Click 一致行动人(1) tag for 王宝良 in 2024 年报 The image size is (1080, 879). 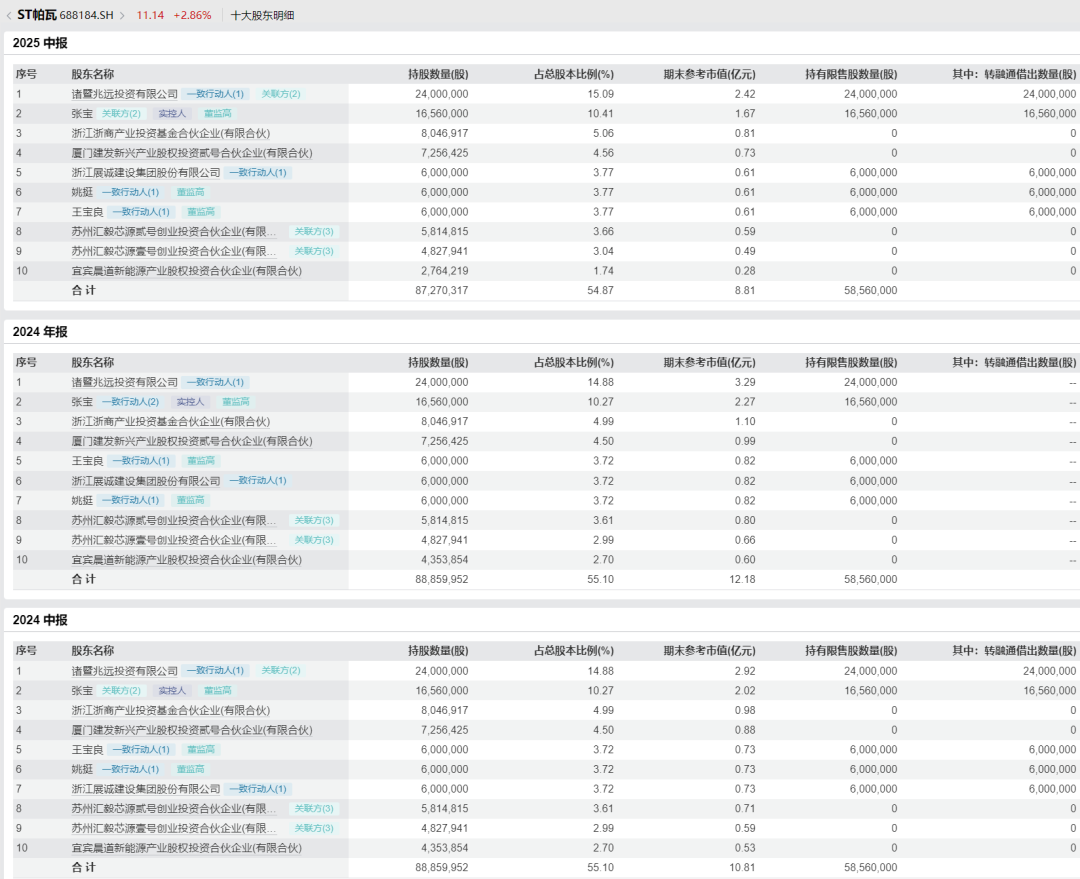click(x=141, y=461)
